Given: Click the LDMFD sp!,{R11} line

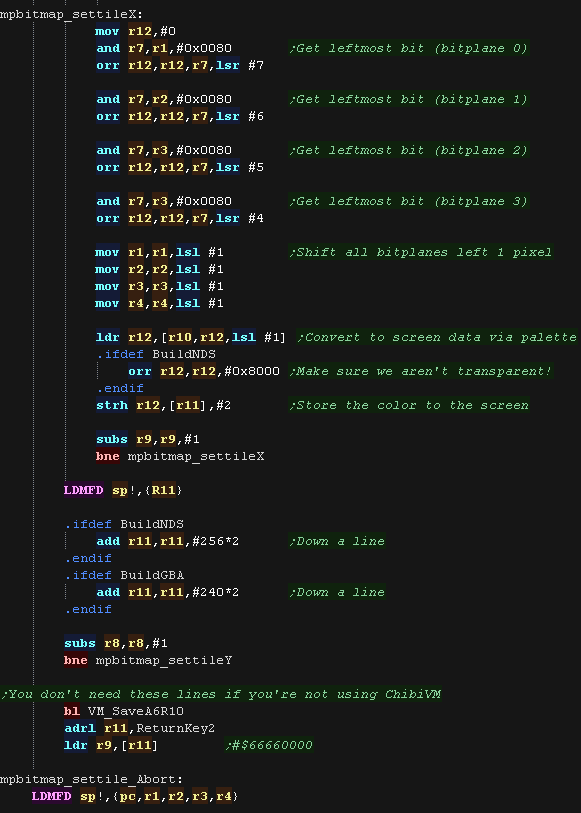Looking at the screenshot, I should (x=123, y=490).
